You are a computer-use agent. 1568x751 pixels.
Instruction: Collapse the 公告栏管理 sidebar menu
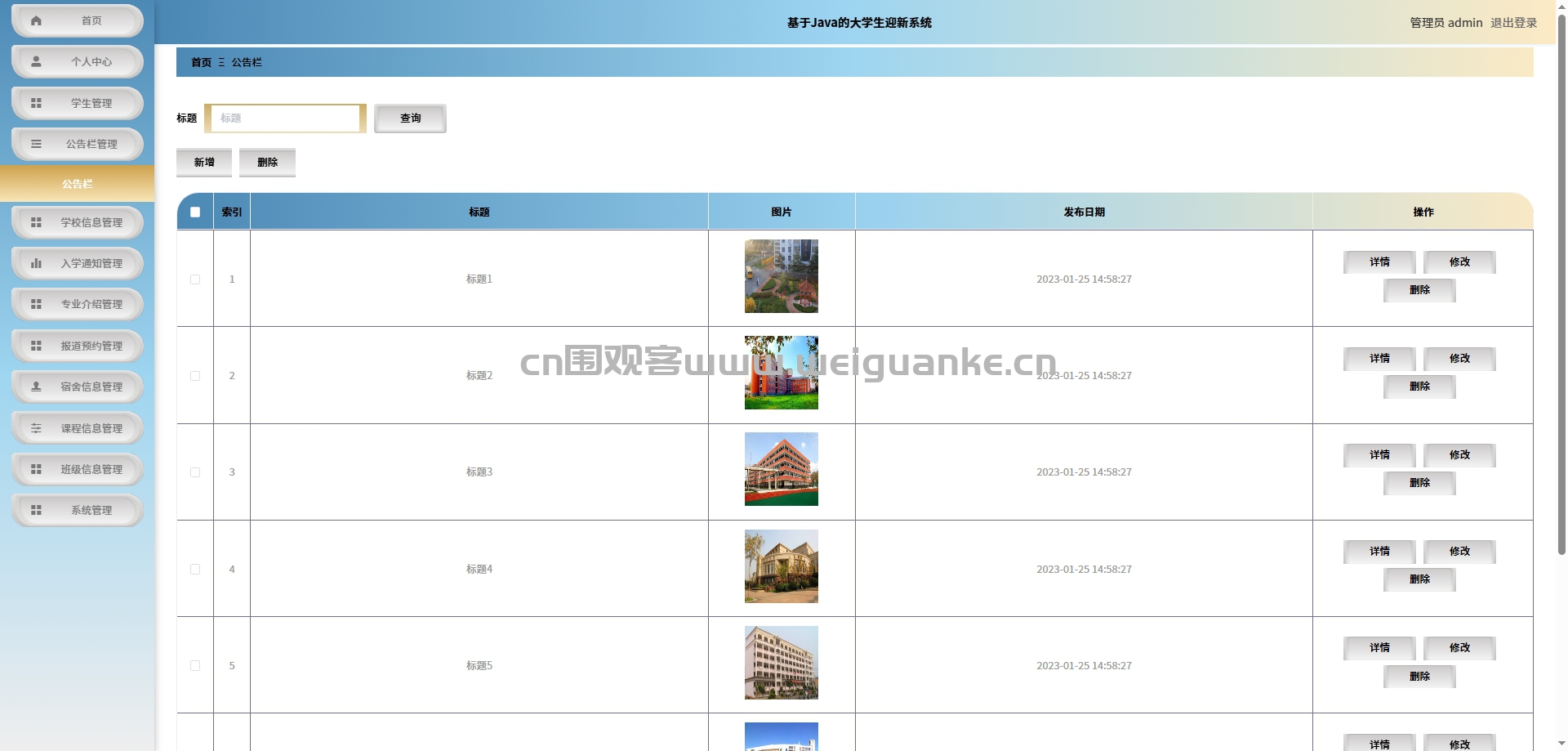coord(78,144)
